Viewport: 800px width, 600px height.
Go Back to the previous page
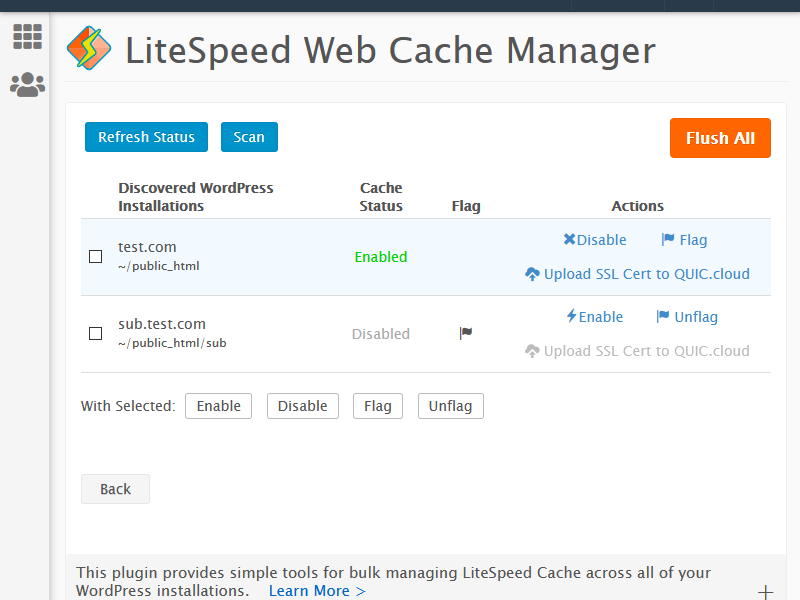[115, 489]
